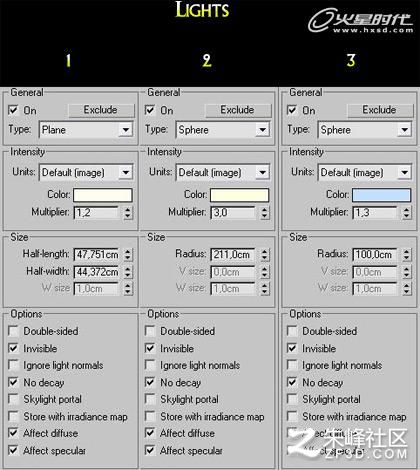Click spinner arrows beside Half-width field
420x470 pixels.
click(128, 272)
